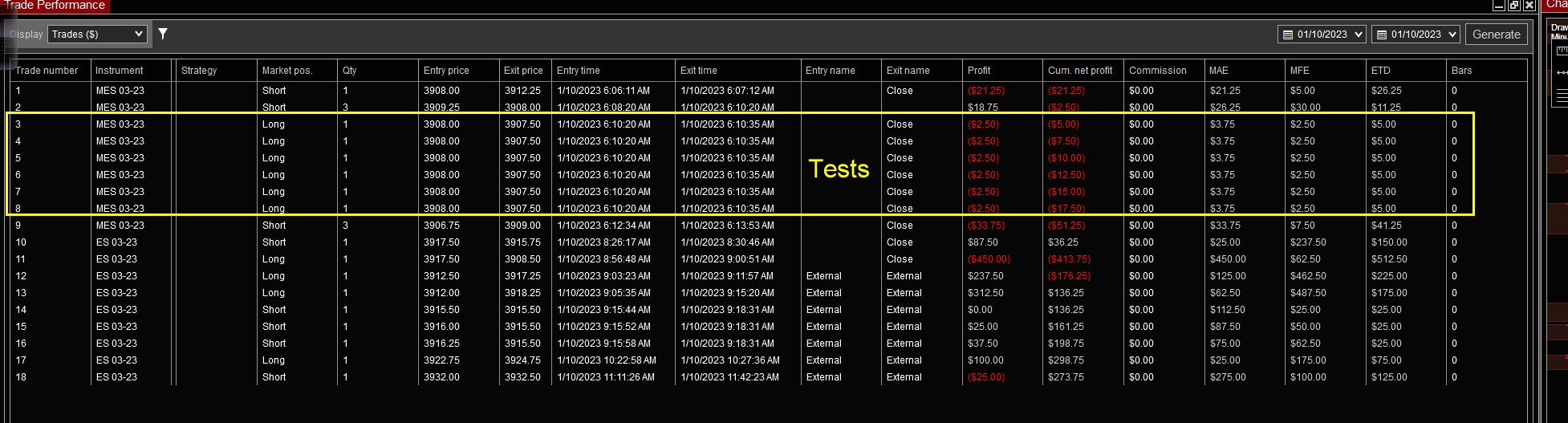1568x423 pixels.
Task: Click the Cum. net profit column header
Action: (x=1080, y=71)
